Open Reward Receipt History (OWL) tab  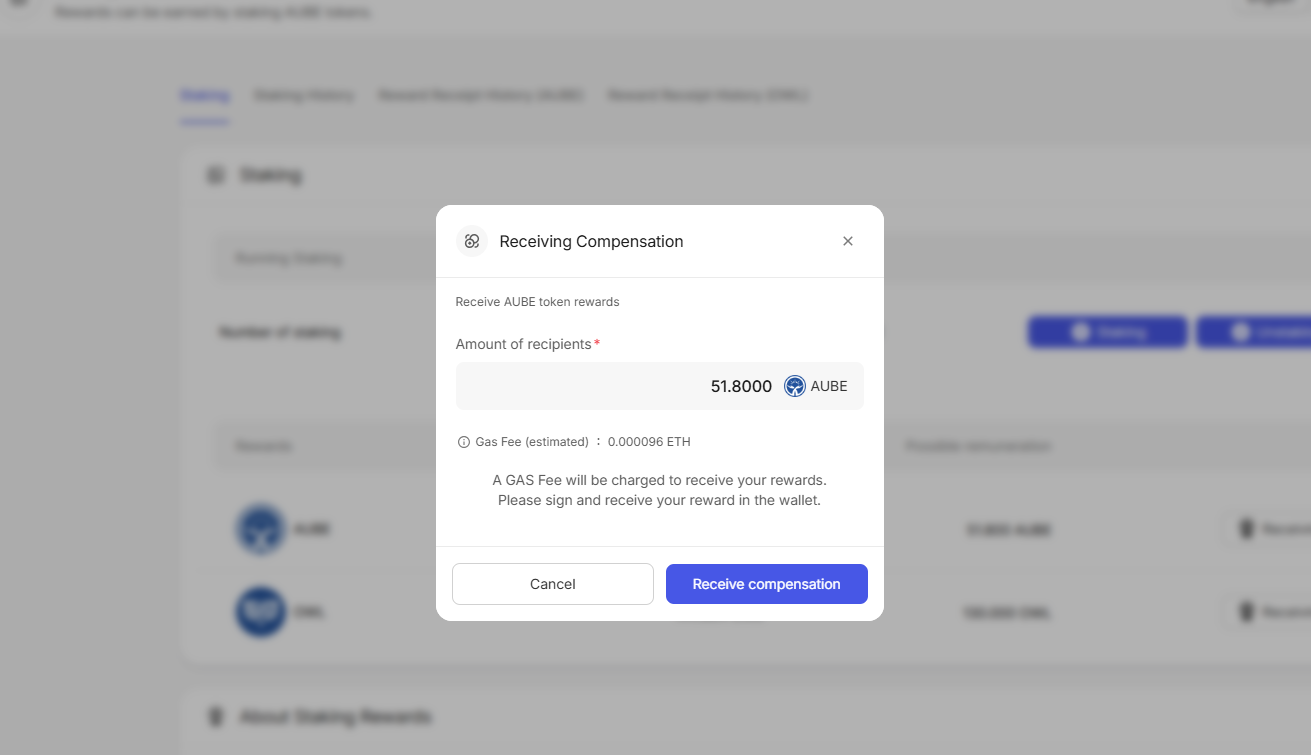tap(708, 96)
